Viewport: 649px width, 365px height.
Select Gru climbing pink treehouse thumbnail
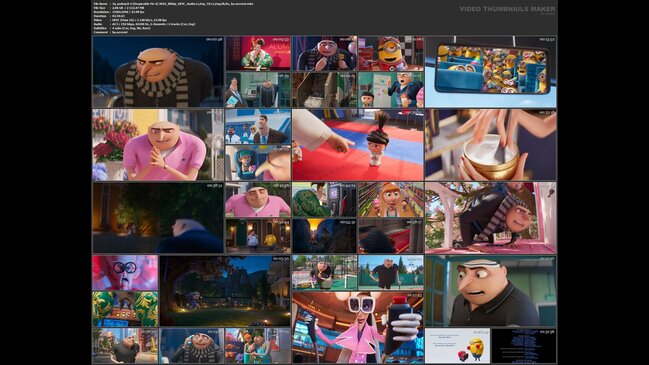[490, 218]
